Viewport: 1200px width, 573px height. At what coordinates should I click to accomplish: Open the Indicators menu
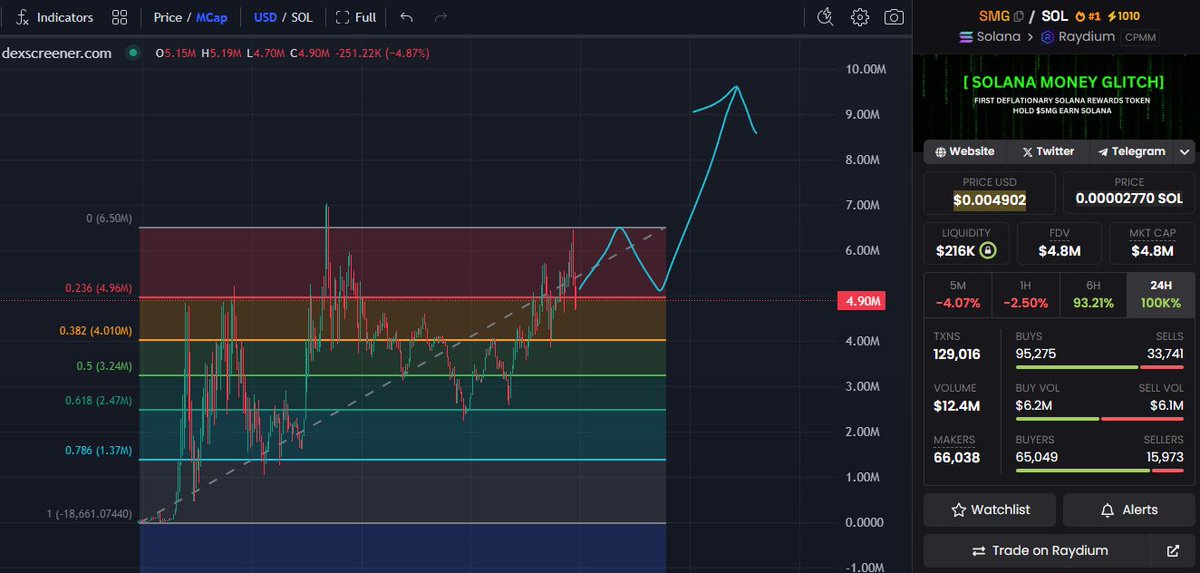(55, 17)
